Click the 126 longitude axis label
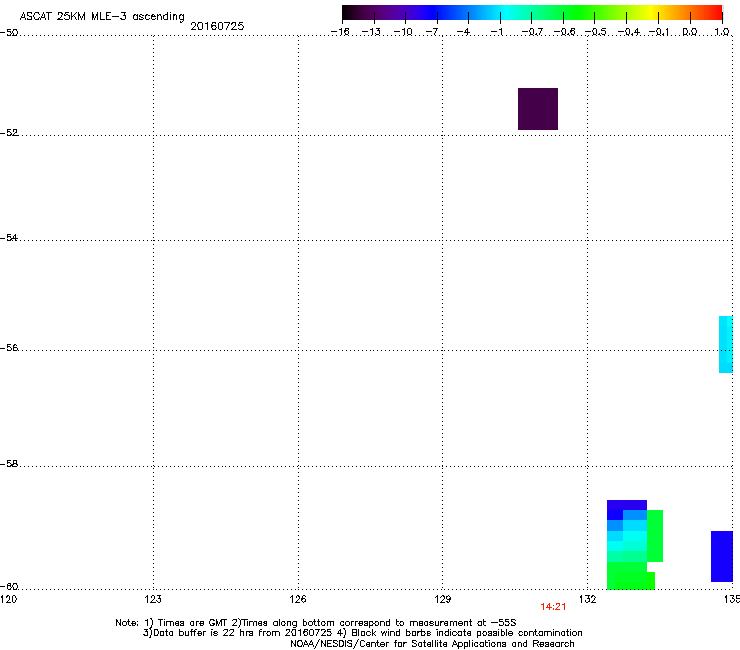 coord(298,599)
